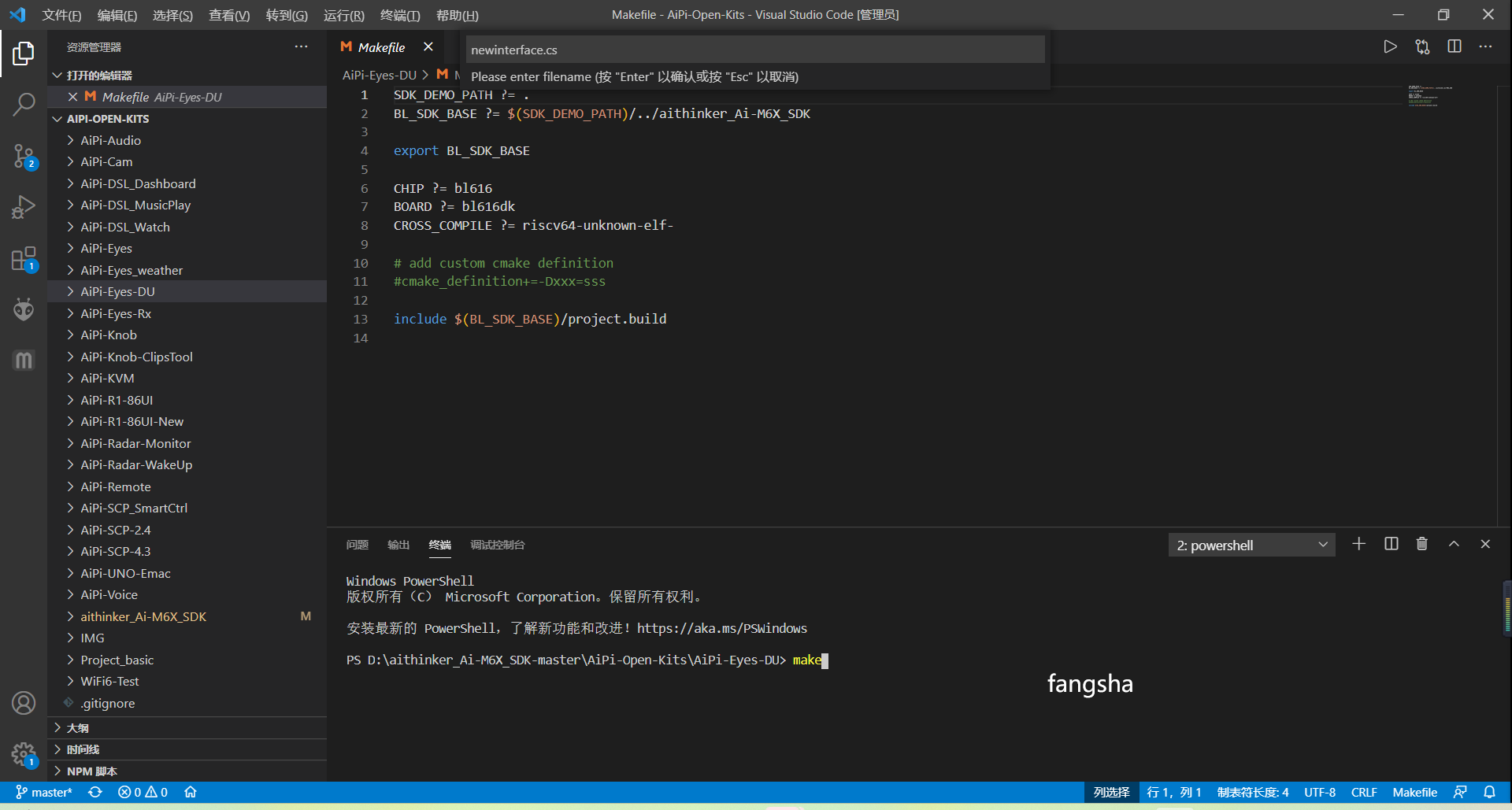This screenshot has width=1512, height=810.
Task: Open the Search view icon
Action: (24, 104)
